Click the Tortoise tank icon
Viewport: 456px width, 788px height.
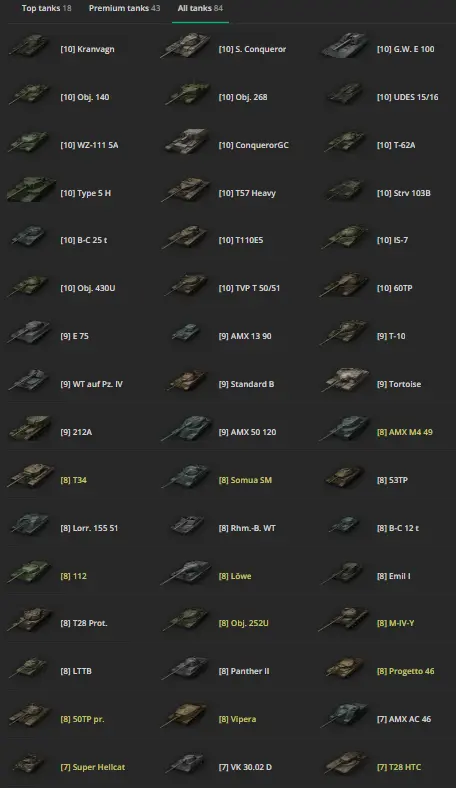pyautogui.click(x=346, y=381)
